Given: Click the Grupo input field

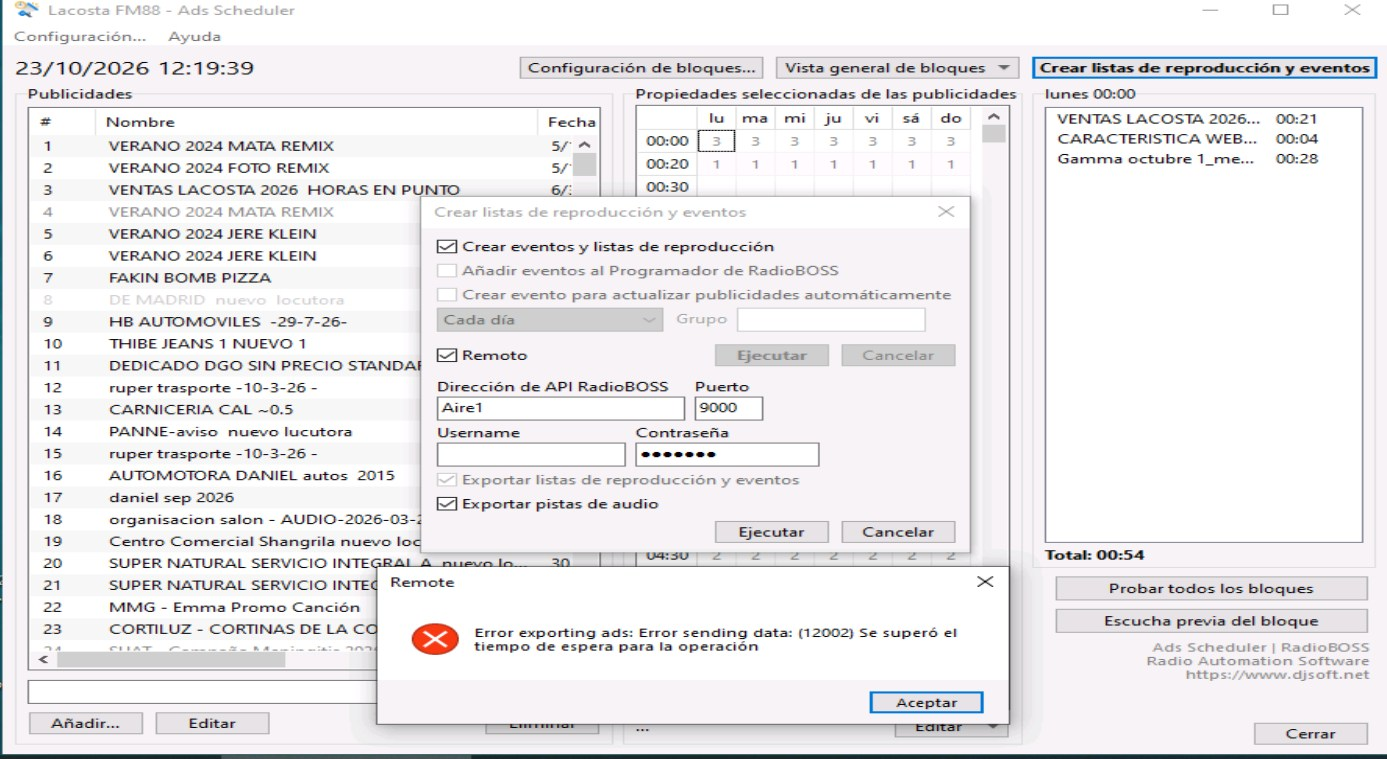Looking at the screenshot, I should (831, 320).
